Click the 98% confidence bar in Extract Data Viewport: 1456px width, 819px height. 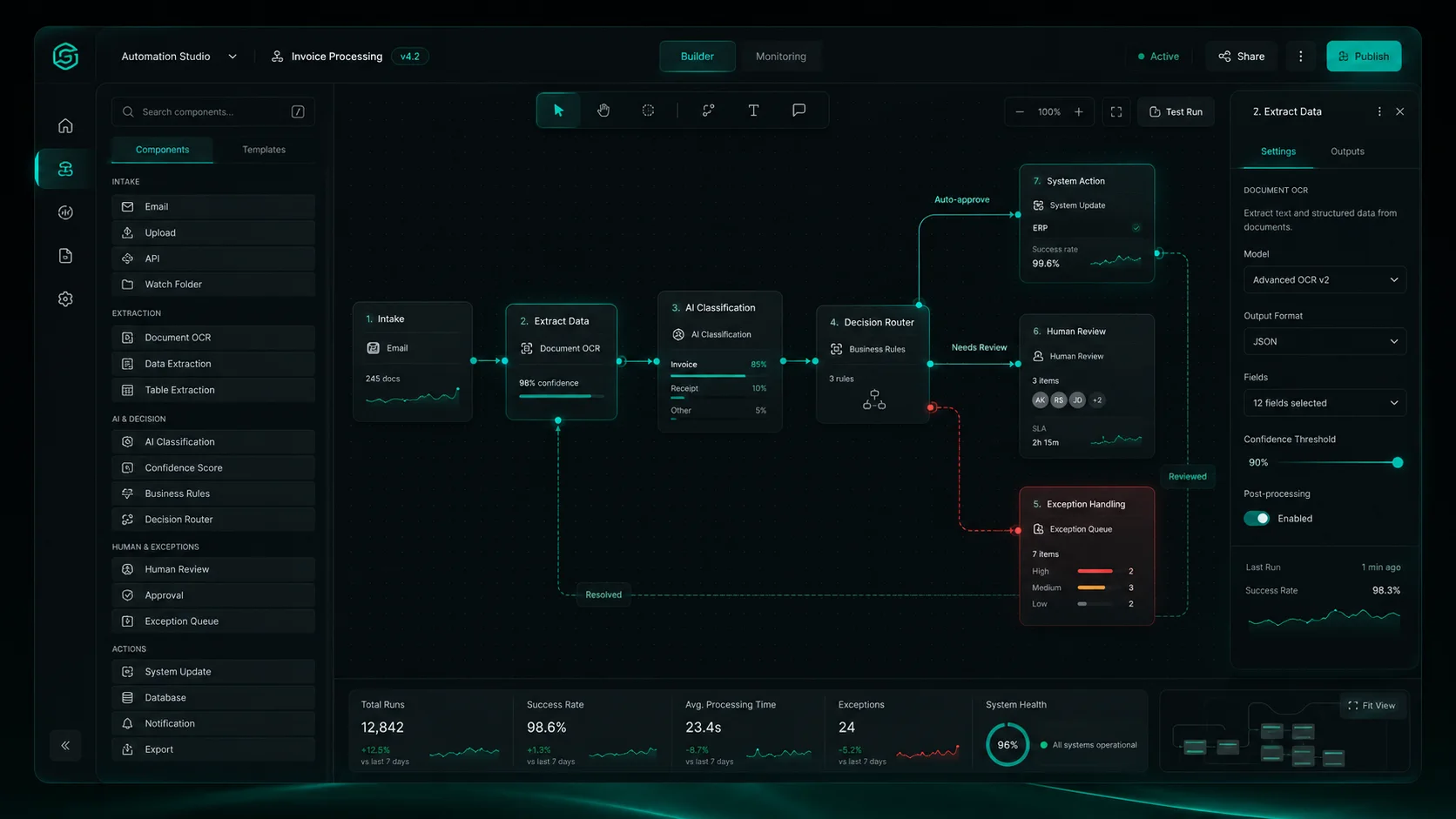[561, 396]
